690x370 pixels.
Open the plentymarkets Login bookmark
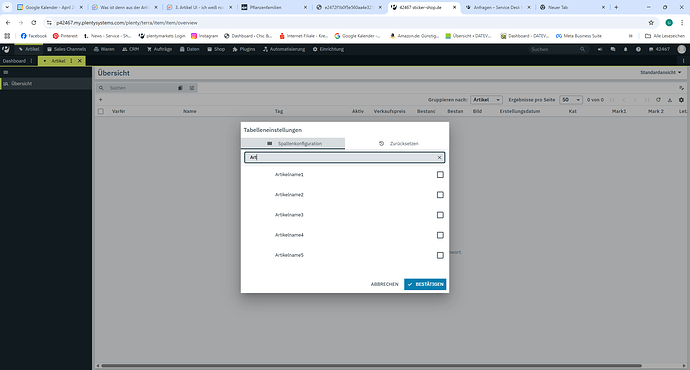[161, 36]
